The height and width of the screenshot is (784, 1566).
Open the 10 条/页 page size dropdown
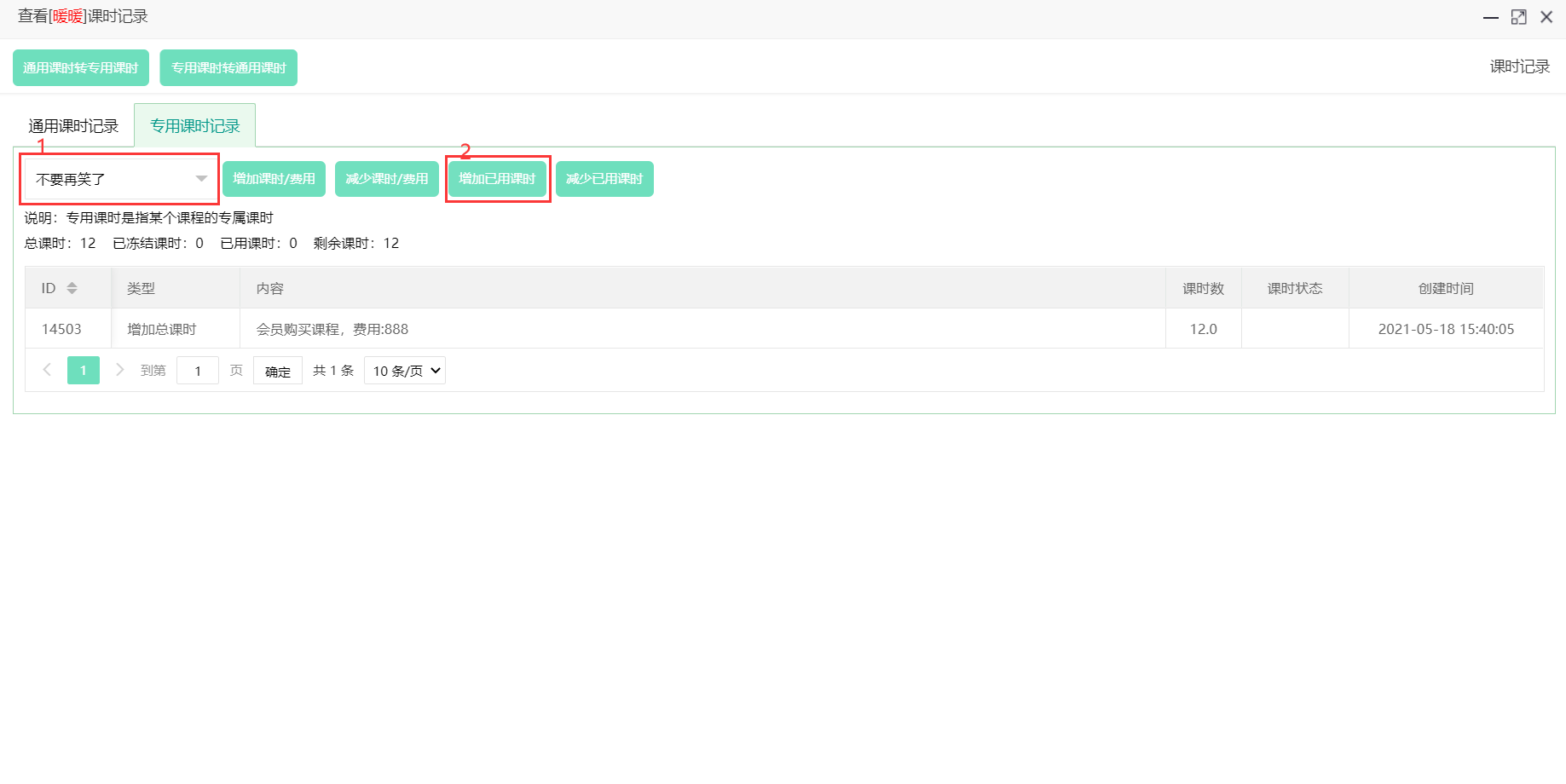pos(405,371)
